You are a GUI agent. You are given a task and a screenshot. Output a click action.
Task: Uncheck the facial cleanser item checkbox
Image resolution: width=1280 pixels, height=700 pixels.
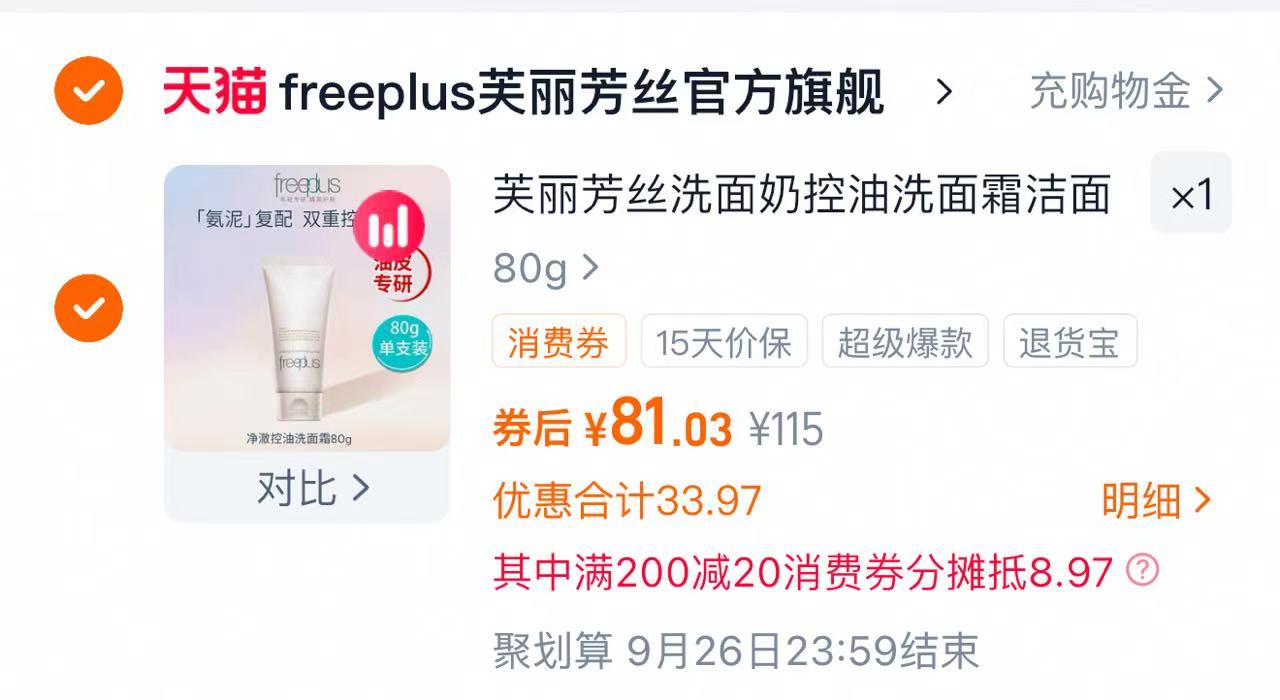point(89,308)
